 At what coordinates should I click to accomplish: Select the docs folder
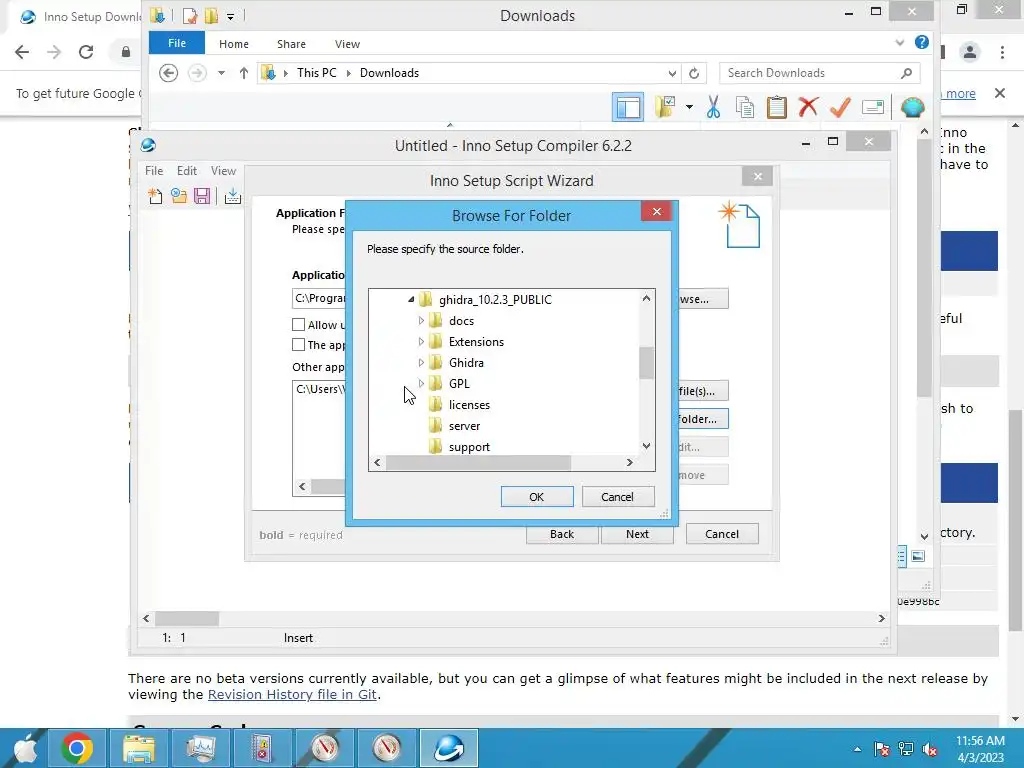pos(461,321)
